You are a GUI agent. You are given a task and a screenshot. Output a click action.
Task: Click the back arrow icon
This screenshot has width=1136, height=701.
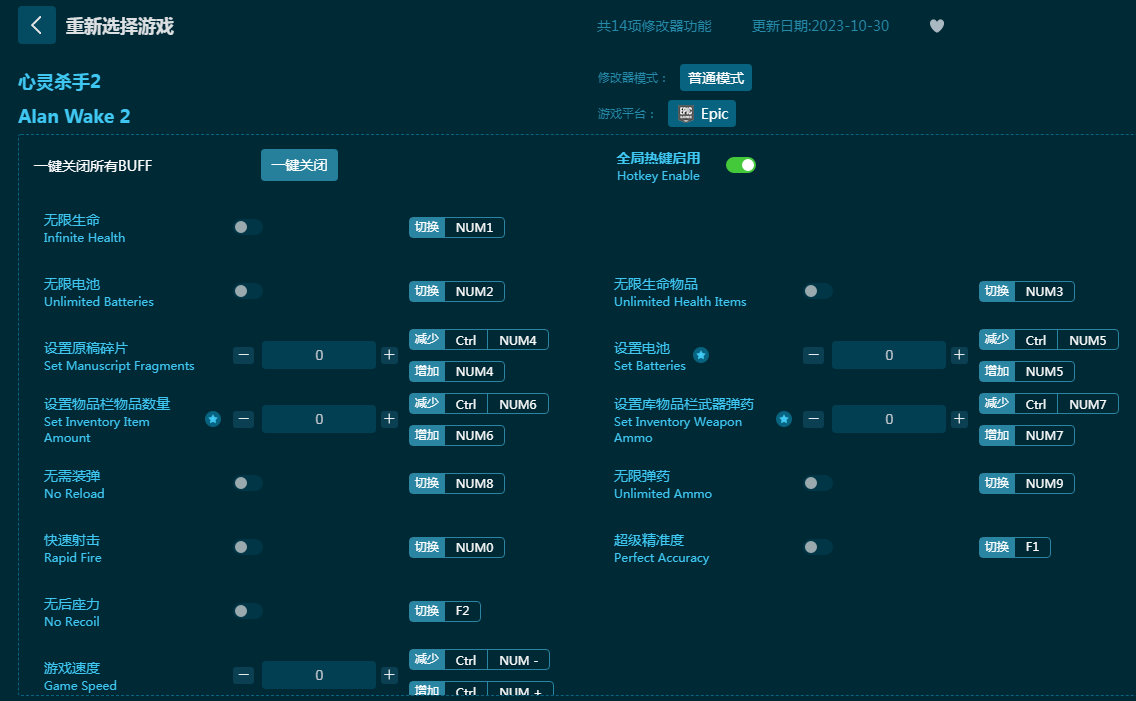click(36, 25)
